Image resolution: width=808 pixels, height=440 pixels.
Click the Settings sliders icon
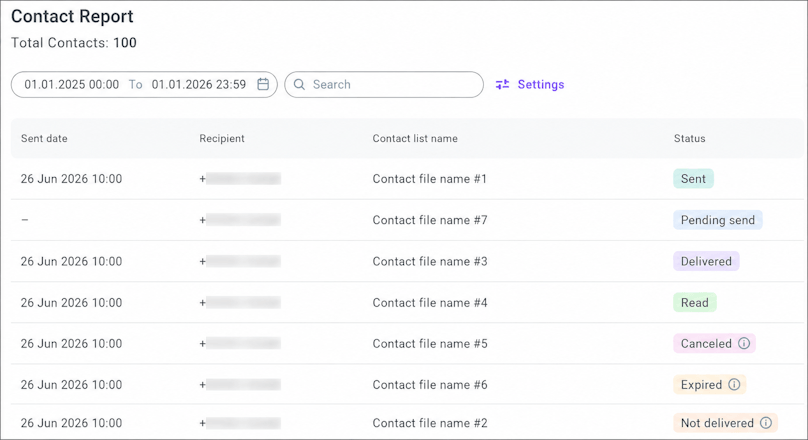click(502, 84)
